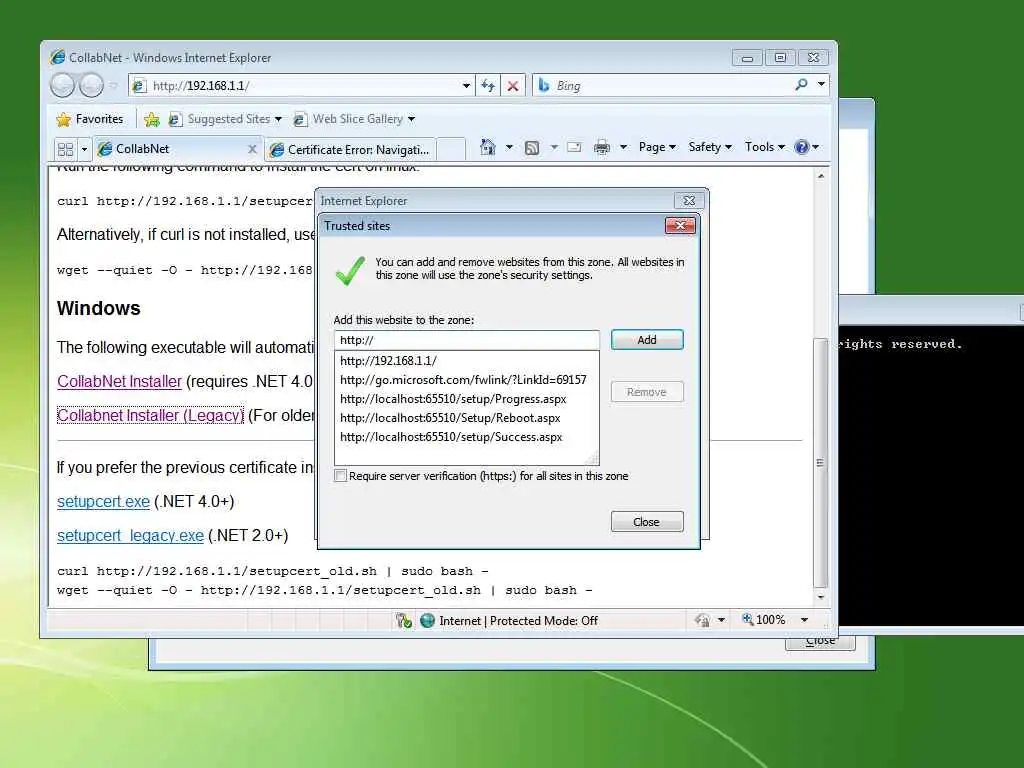Open the Quick Tabs grid icon

point(65,150)
